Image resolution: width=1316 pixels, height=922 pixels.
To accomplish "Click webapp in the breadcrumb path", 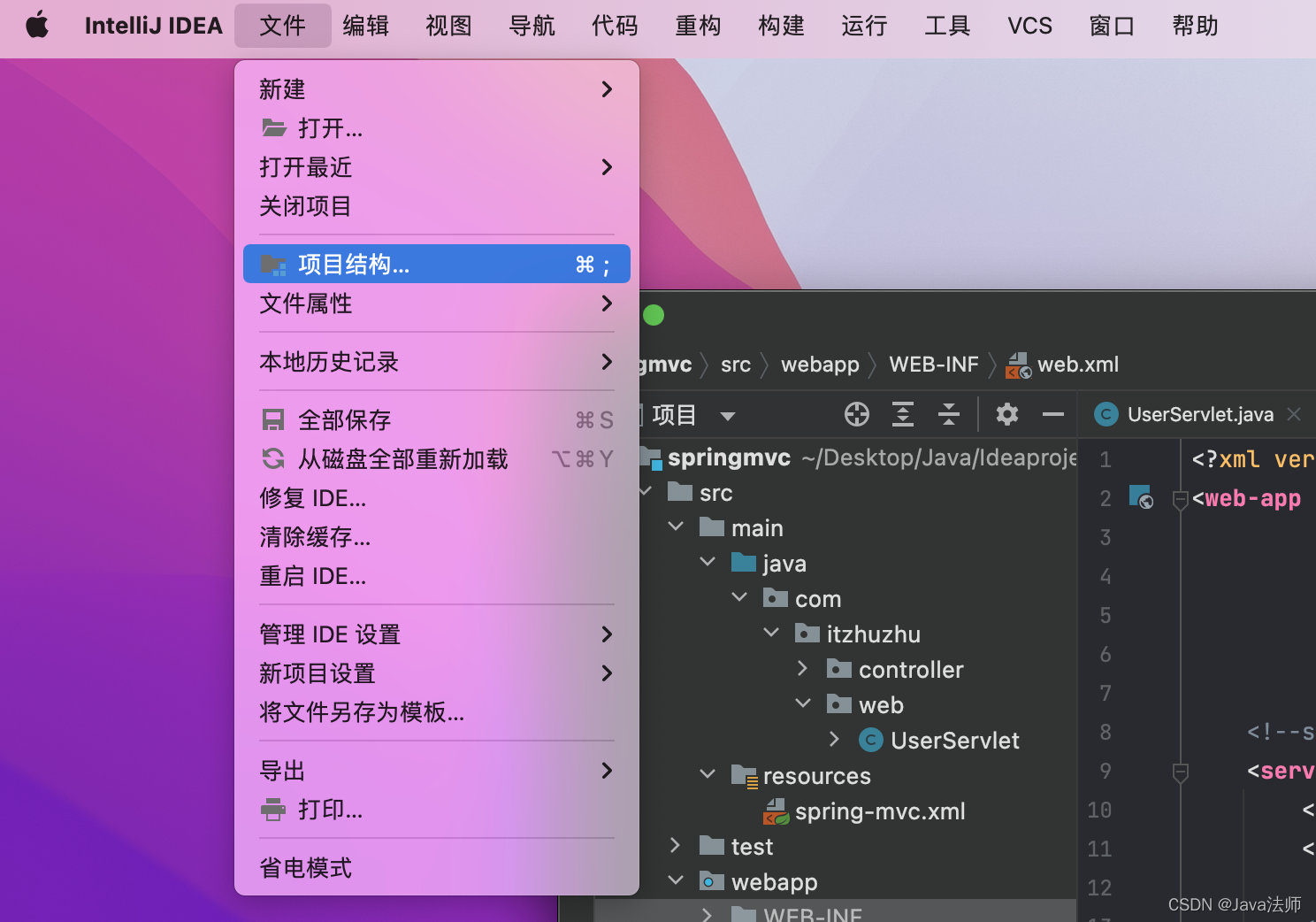I will pos(820,365).
